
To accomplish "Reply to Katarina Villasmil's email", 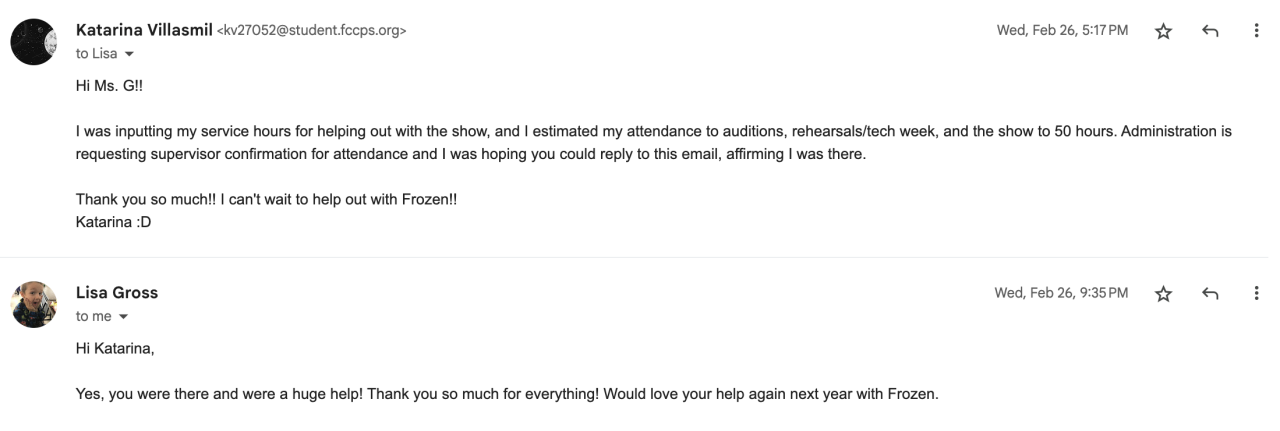I will [1210, 31].
